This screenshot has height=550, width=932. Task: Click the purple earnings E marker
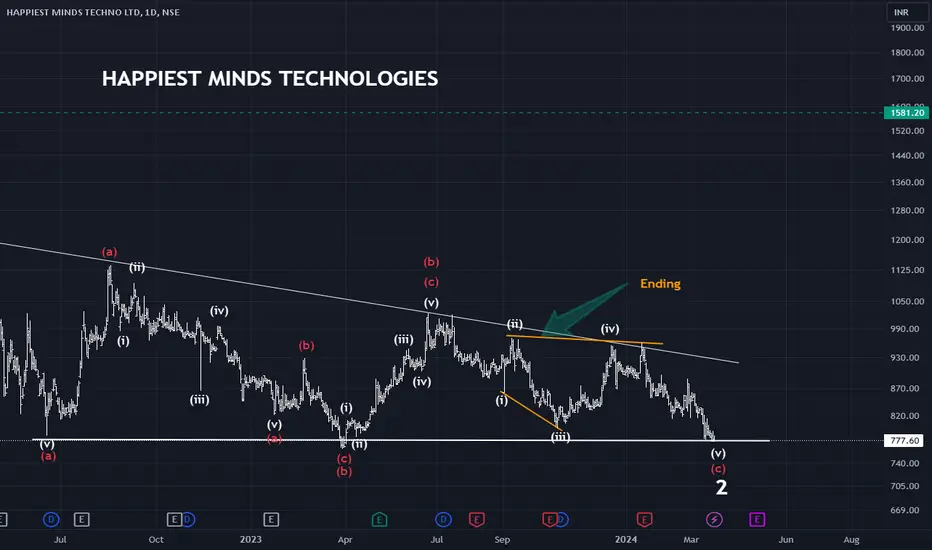tap(757, 520)
